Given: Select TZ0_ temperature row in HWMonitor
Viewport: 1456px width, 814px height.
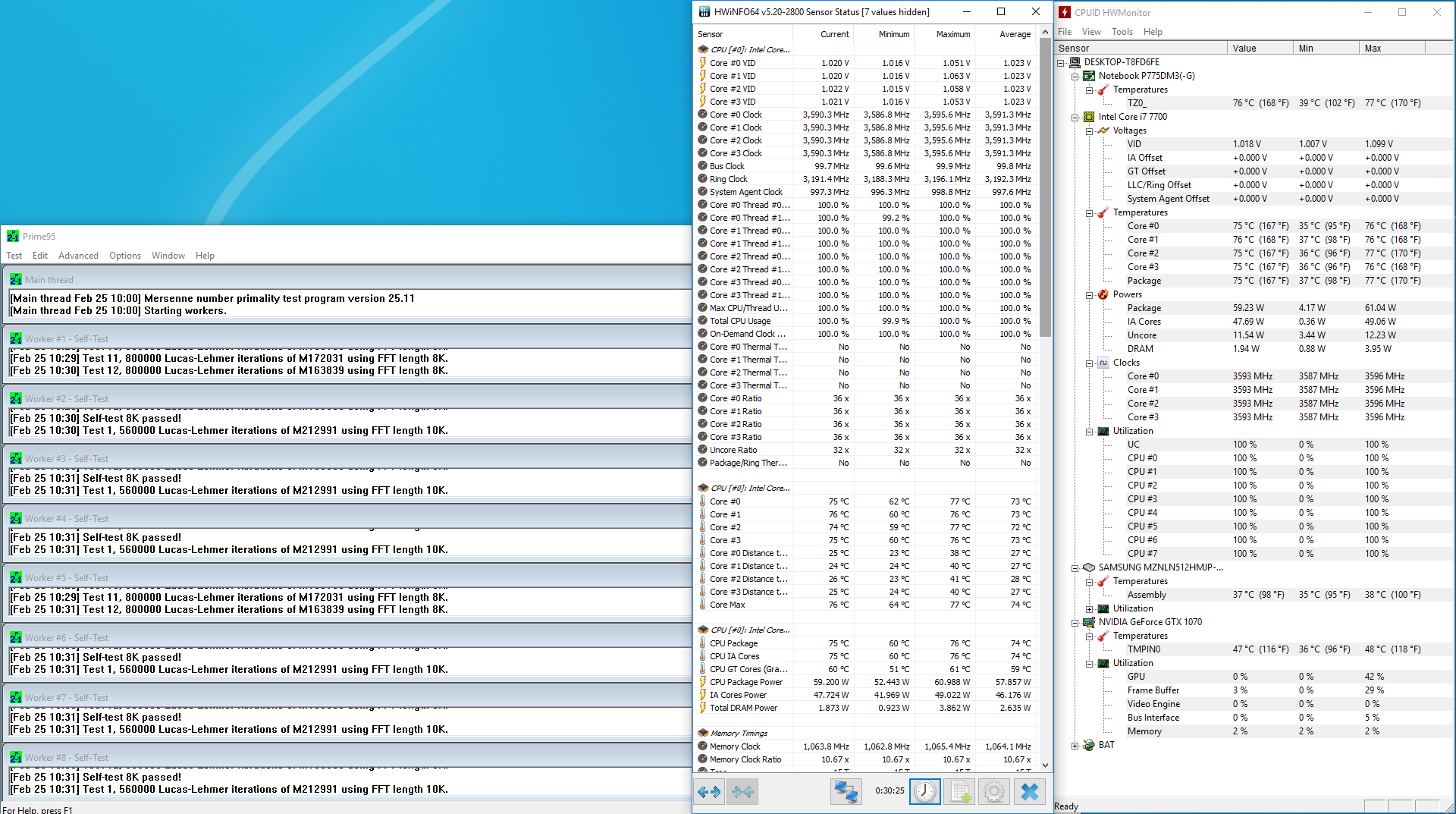Looking at the screenshot, I should pyautogui.click(x=1254, y=103).
